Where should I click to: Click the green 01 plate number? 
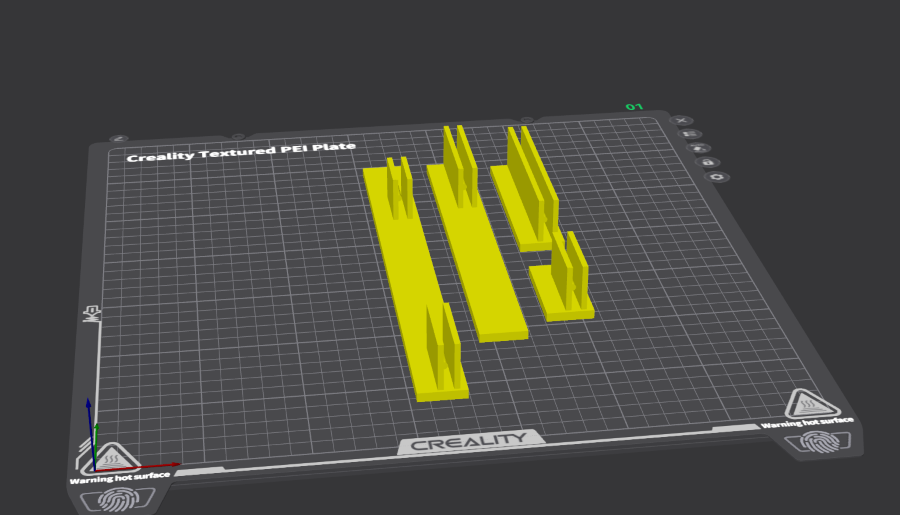(x=633, y=106)
